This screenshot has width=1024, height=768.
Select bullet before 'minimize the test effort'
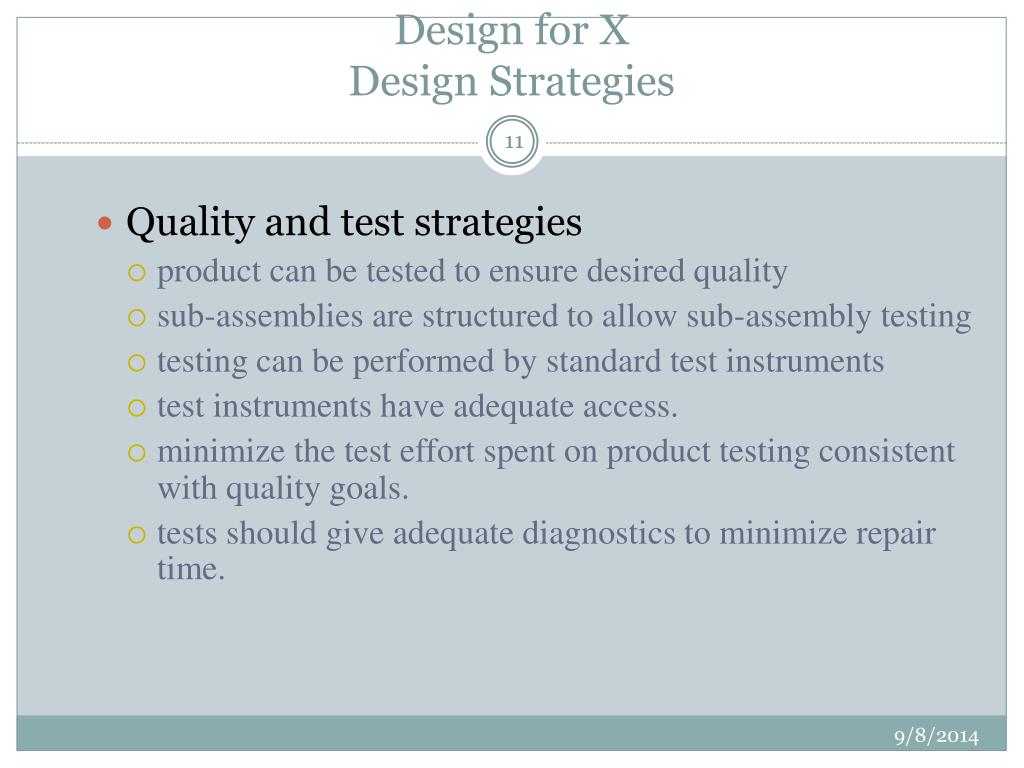click(x=136, y=453)
